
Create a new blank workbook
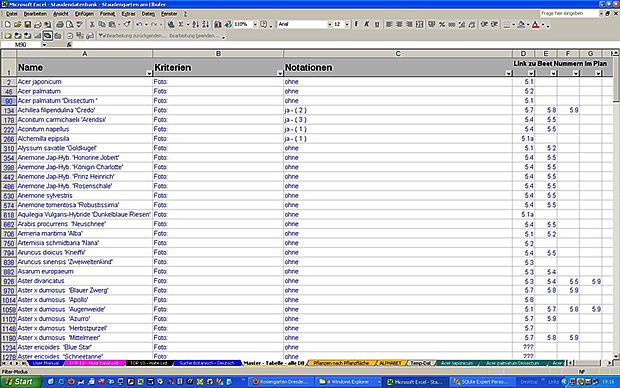pyautogui.click(x=8, y=25)
